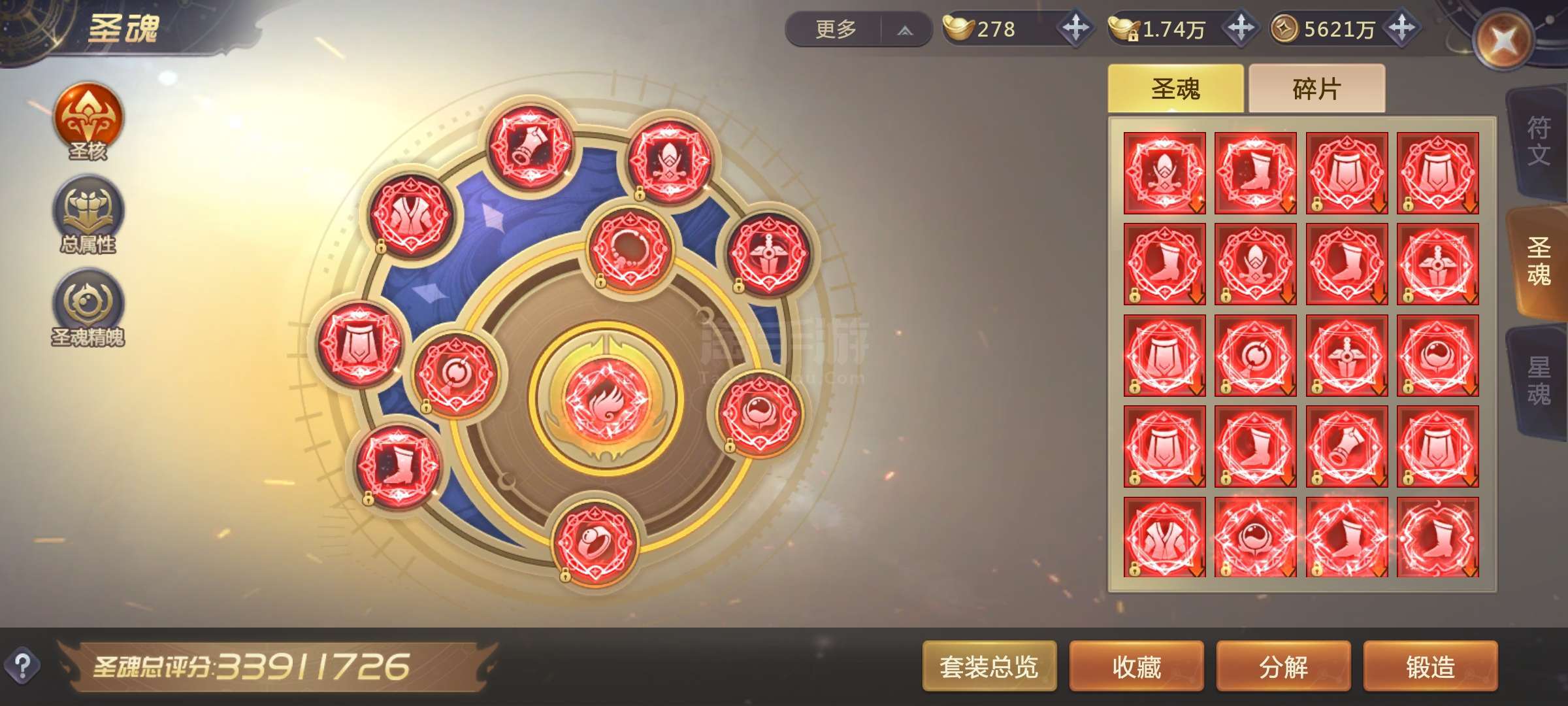Image resolution: width=1568 pixels, height=706 pixels.
Task: Switch to the 碎片 tab
Action: (1316, 89)
